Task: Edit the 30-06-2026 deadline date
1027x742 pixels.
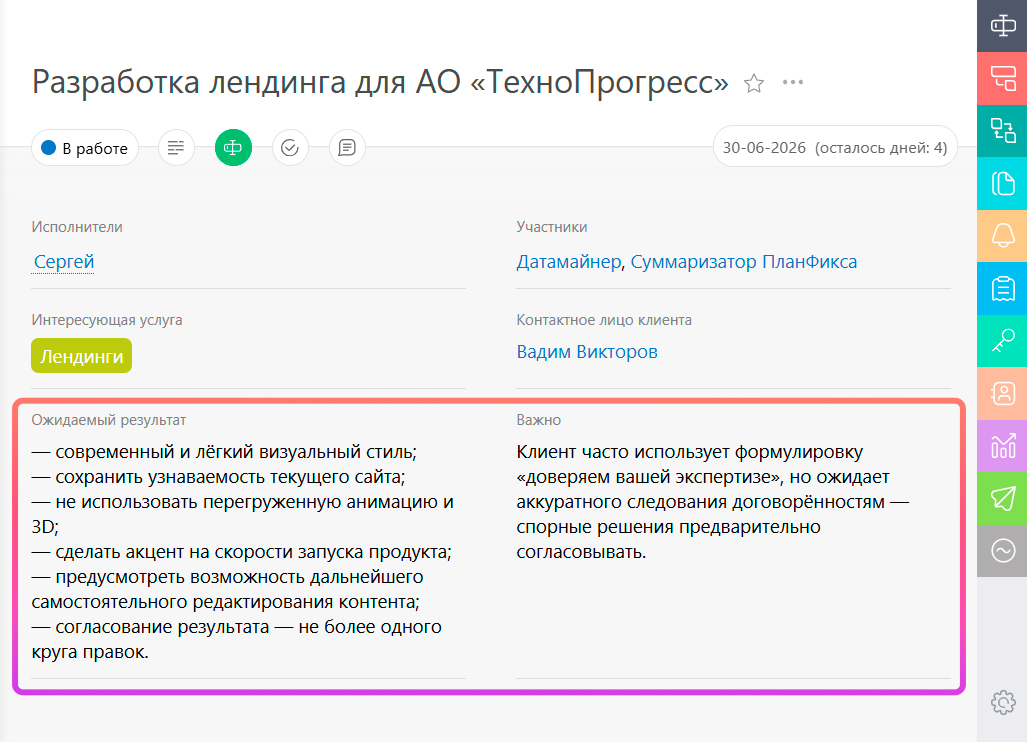Action: 835,147
